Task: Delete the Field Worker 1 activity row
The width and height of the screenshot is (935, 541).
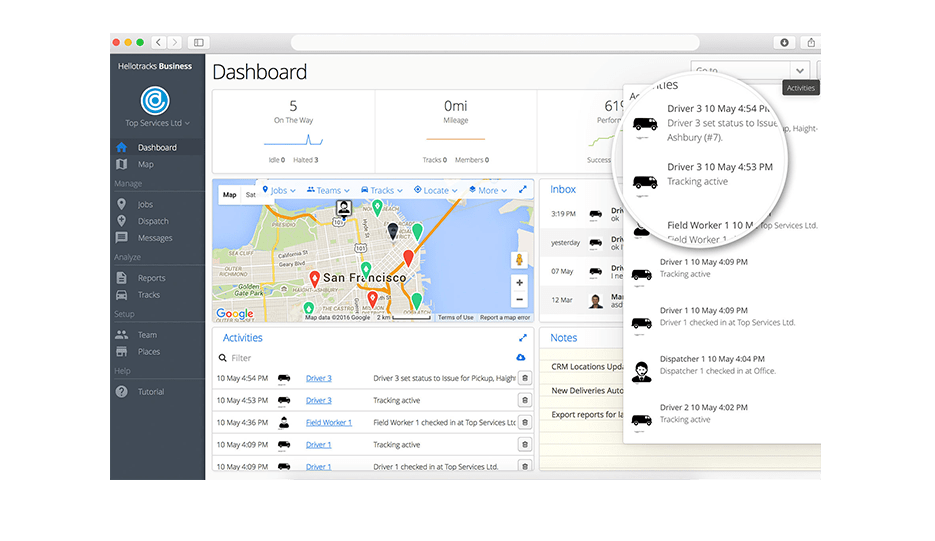Action: coord(525,422)
